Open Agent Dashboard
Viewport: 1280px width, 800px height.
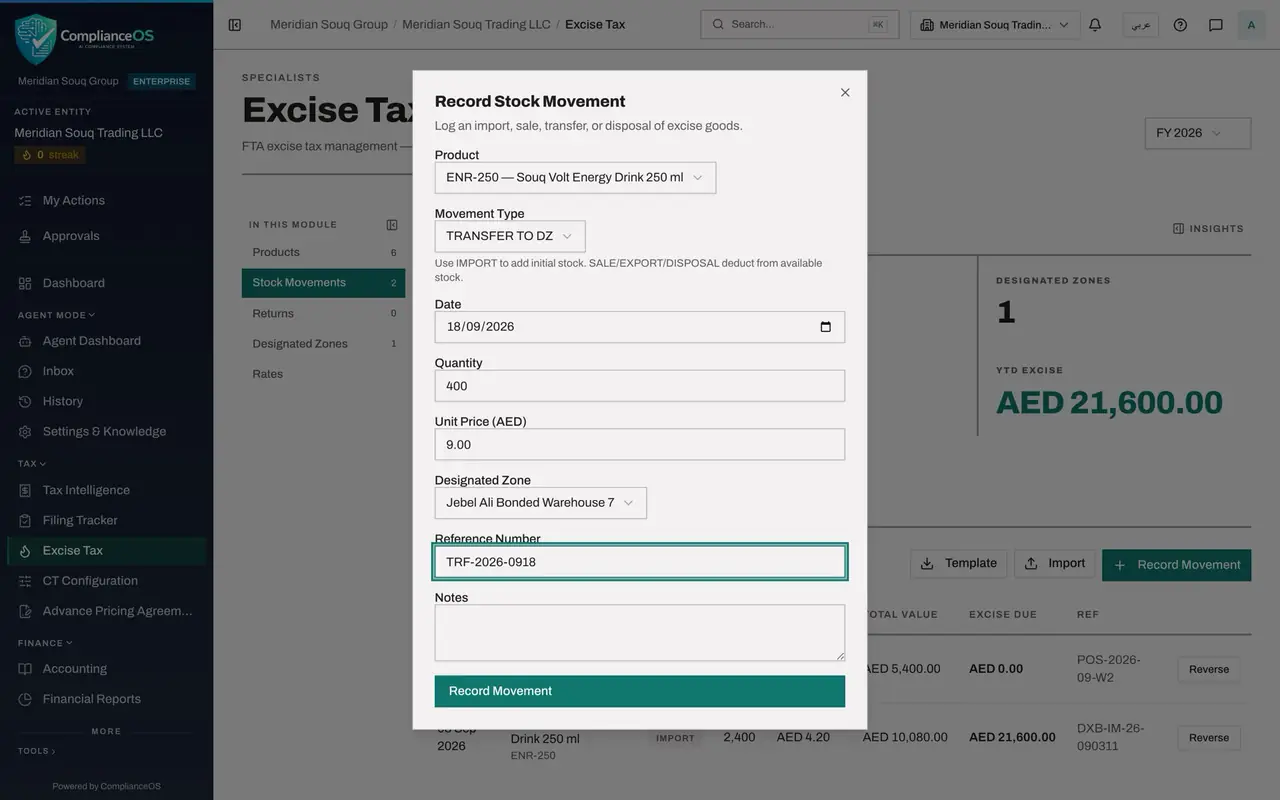tap(106, 341)
